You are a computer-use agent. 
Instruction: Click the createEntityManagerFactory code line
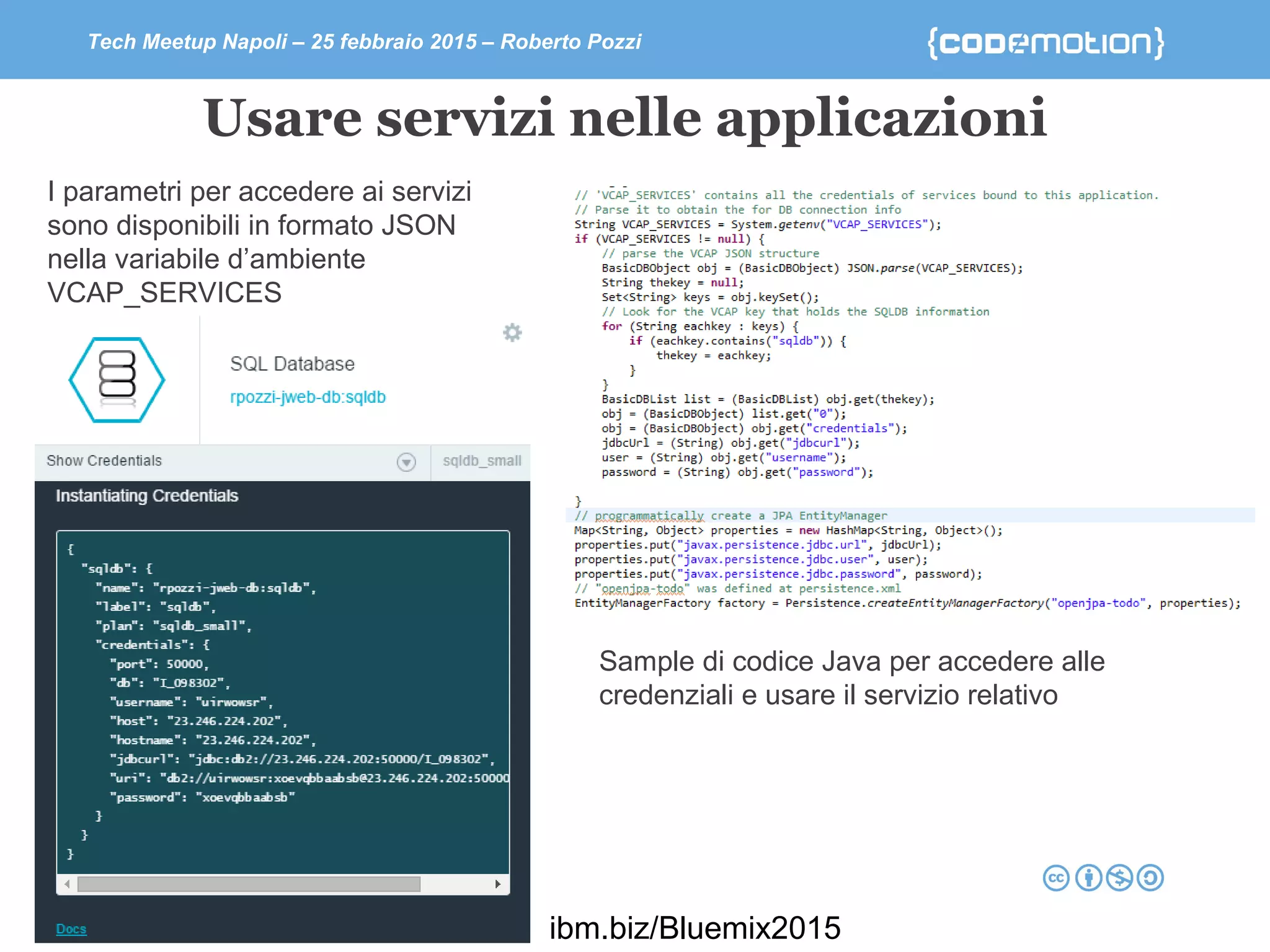[908, 604]
